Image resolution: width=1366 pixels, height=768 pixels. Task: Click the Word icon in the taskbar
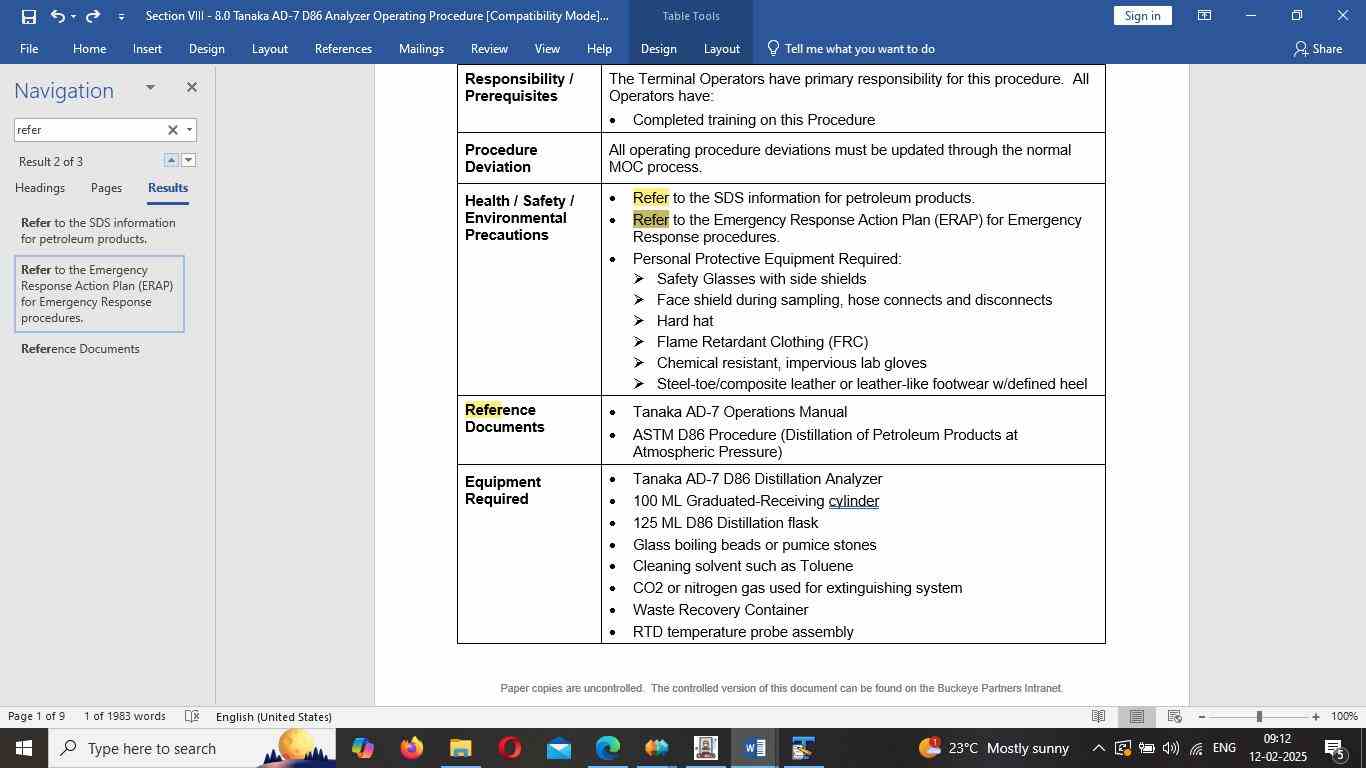pos(755,748)
